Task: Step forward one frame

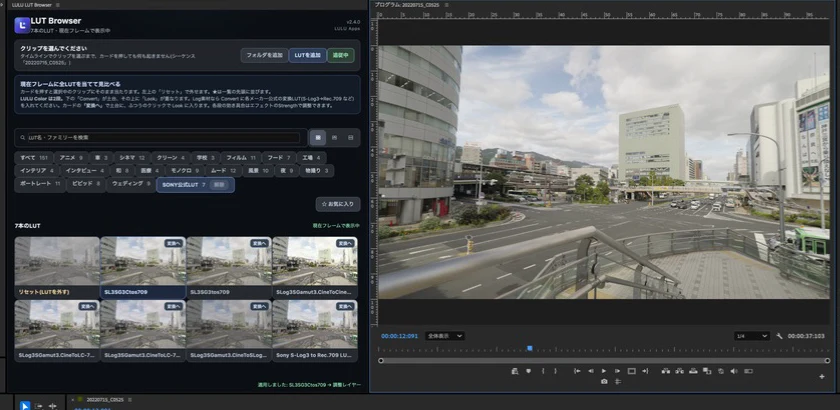Action: [x=617, y=371]
